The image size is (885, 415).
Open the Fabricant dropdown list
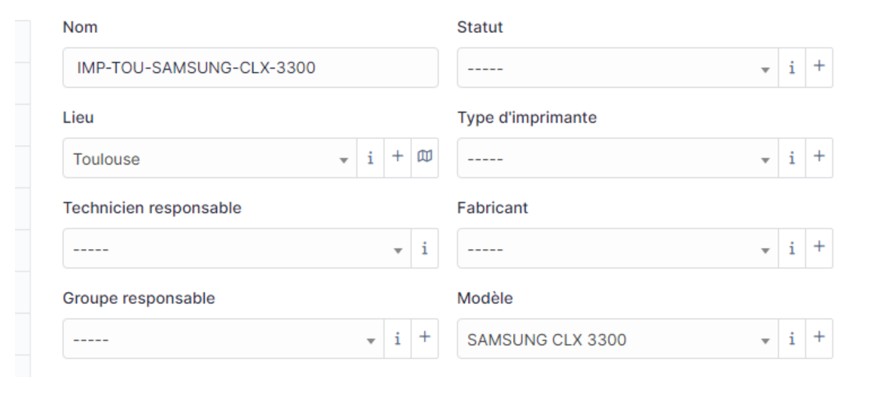click(x=617, y=249)
